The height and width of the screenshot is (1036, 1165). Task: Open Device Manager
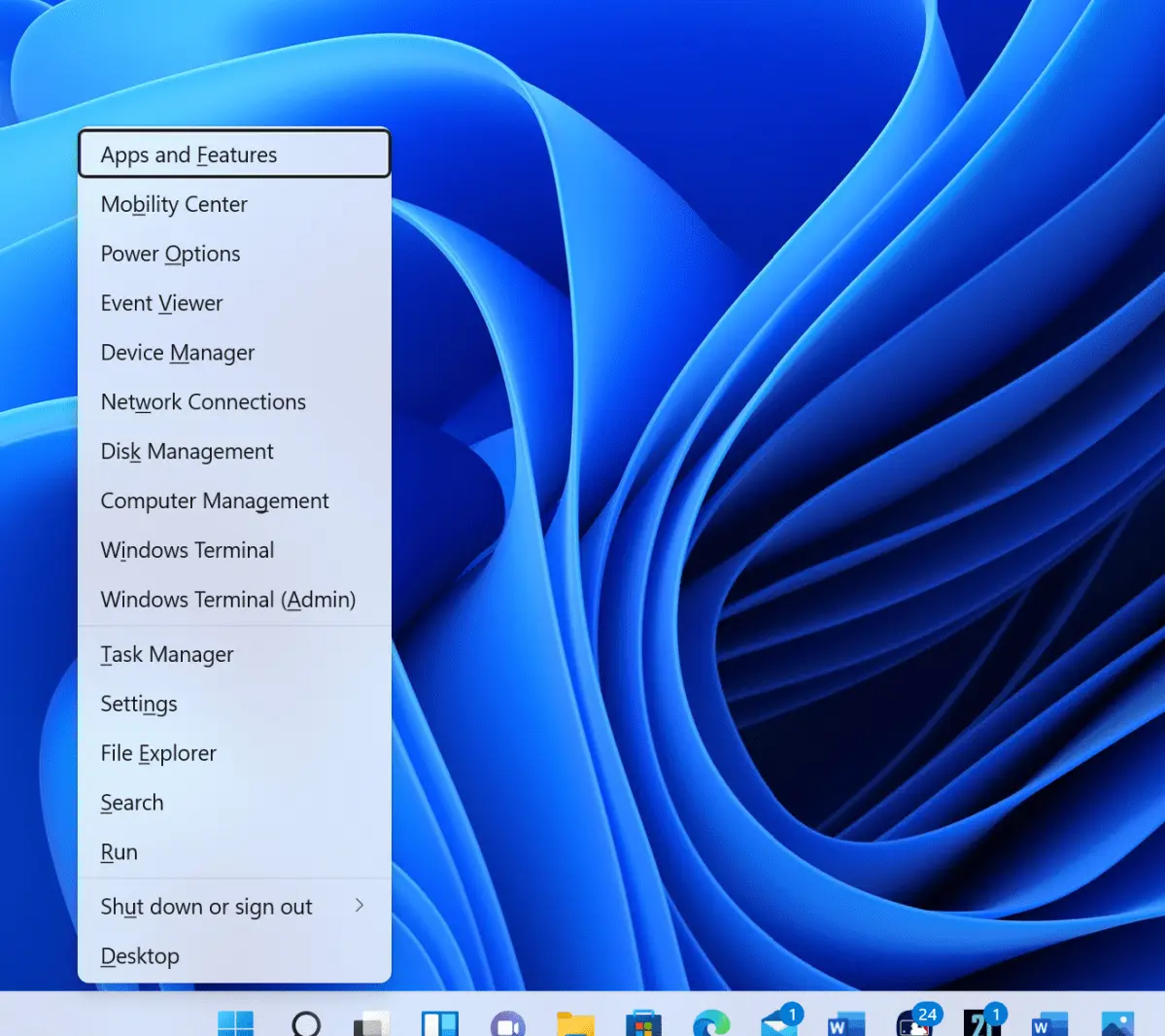click(x=234, y=352)
